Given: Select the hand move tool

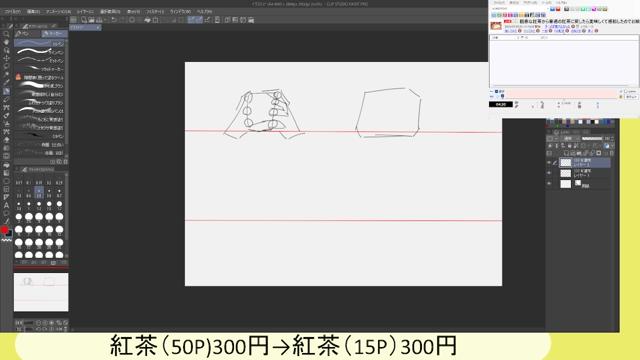Looking at the screenshot, I should tap(6, 42).
